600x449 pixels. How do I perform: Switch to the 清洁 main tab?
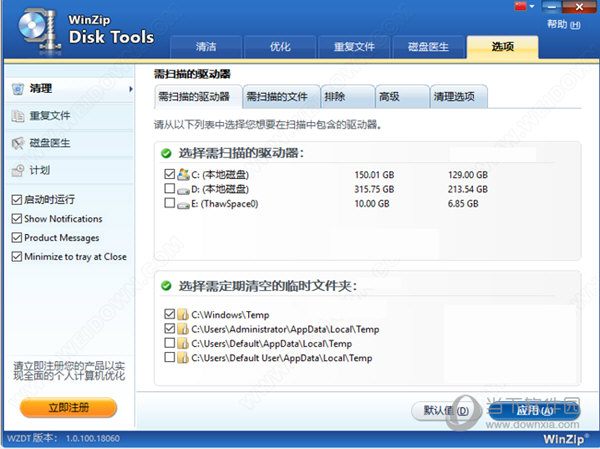206,47
